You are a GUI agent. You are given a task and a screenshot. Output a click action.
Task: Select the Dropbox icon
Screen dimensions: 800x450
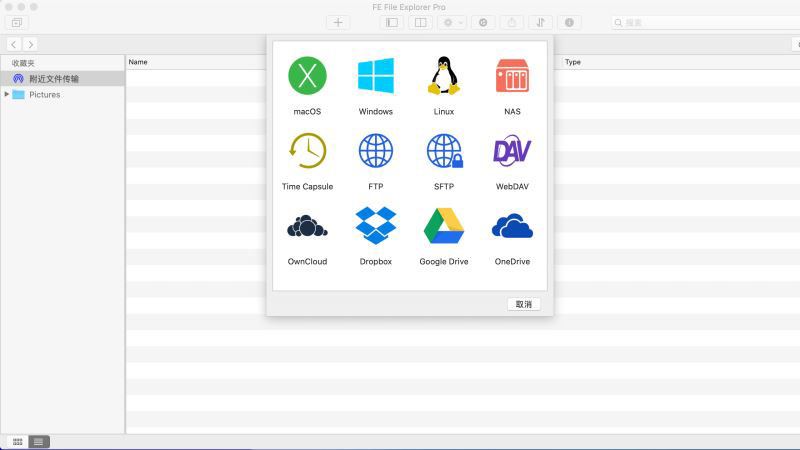[376, 226]
